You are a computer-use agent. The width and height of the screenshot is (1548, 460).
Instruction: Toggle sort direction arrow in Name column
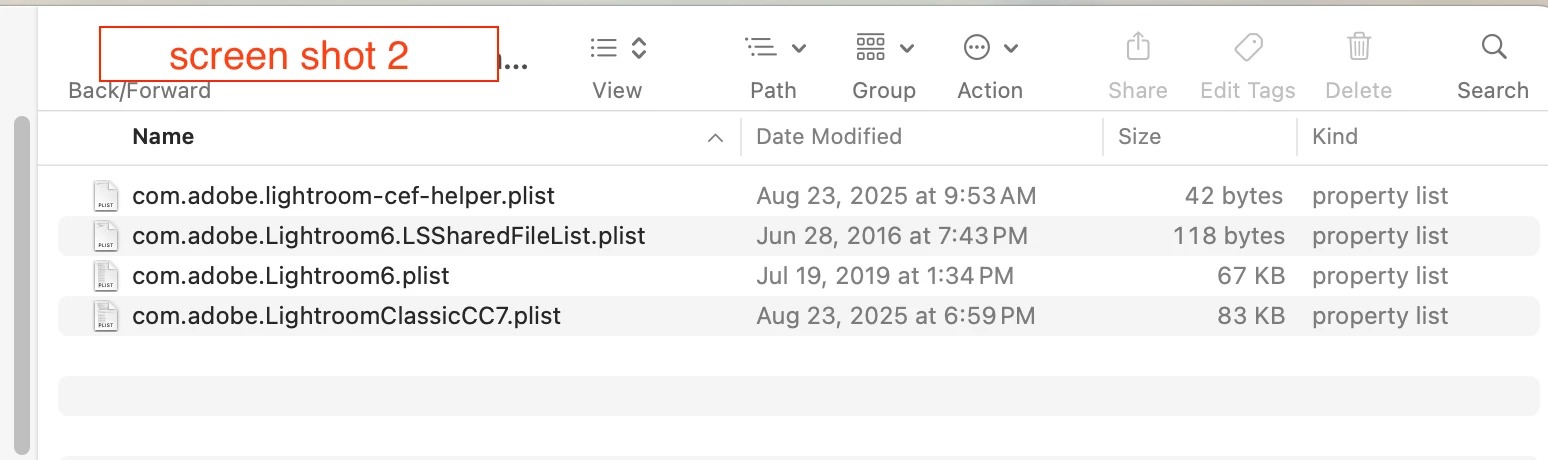pyautogui.click(x=715, y=138)
